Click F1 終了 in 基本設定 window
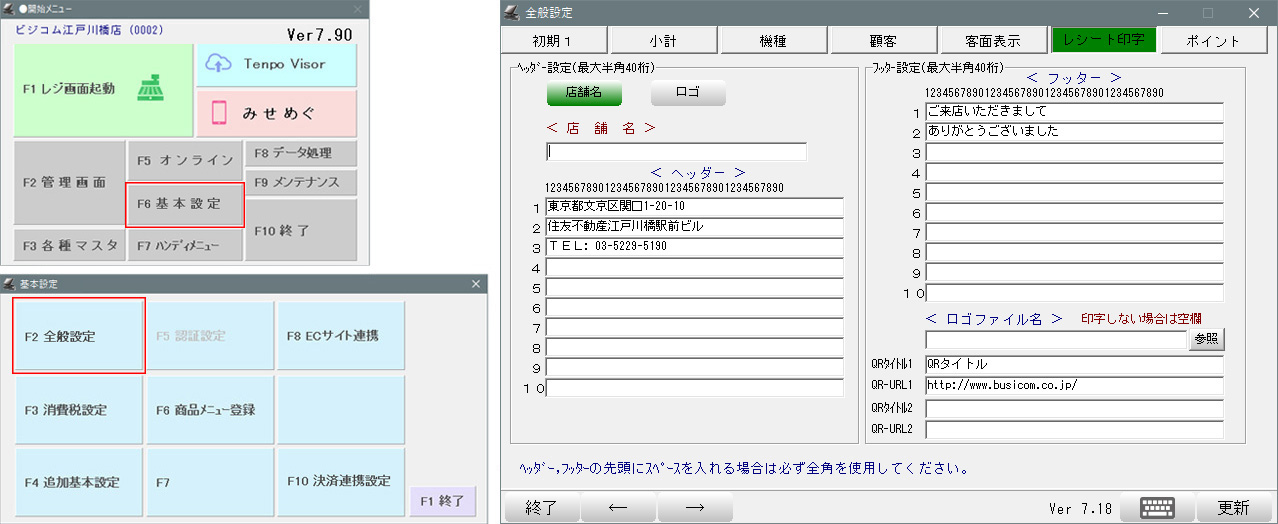This screenshot has width=1278, height=524. pos(443,500)
